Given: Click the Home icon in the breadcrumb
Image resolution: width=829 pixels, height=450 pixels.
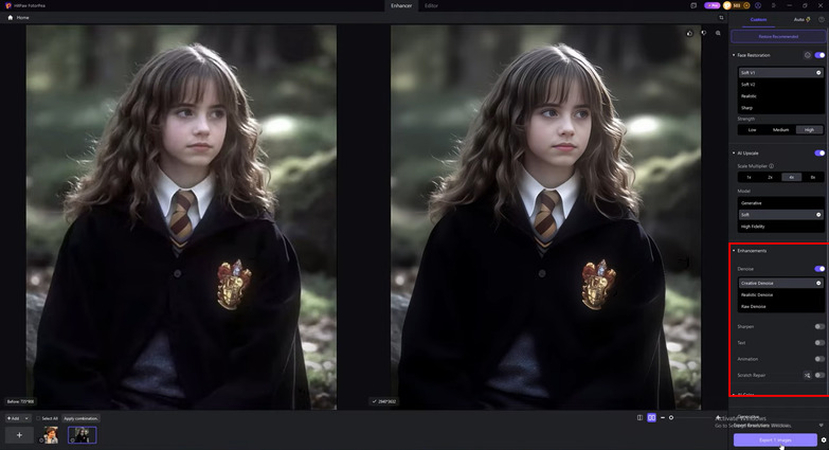Looking at the screenshot, I should coord(10,17).
